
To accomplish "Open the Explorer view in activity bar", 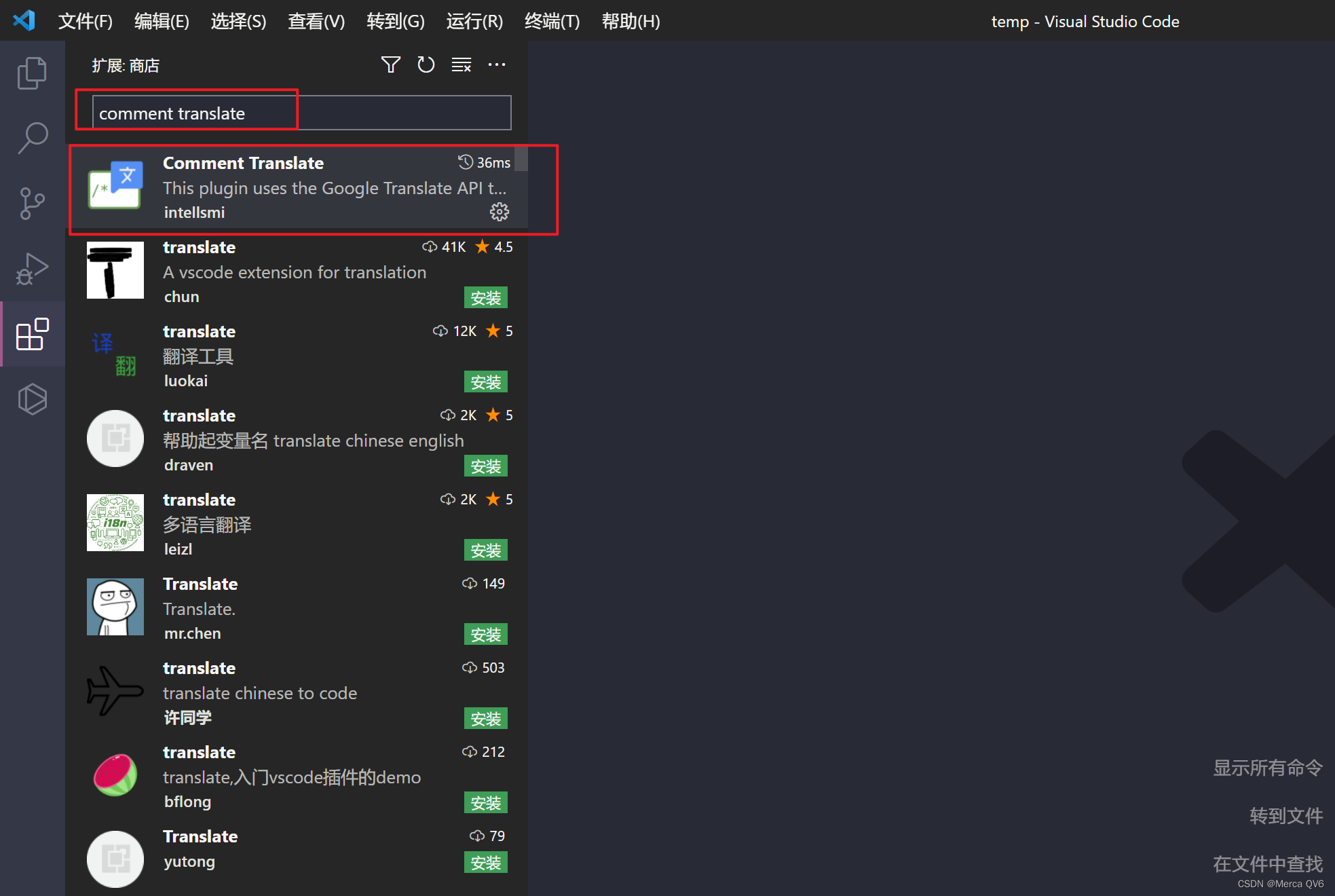I will click(x=32, y=73).
